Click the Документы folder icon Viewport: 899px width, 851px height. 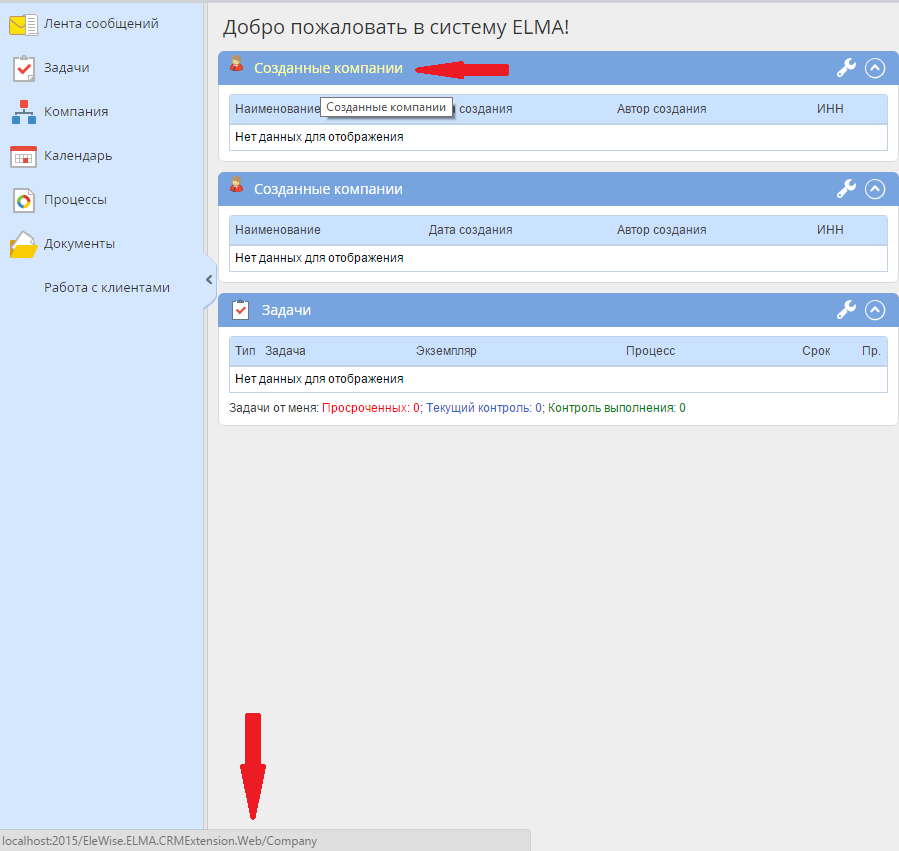click(23, 244)
